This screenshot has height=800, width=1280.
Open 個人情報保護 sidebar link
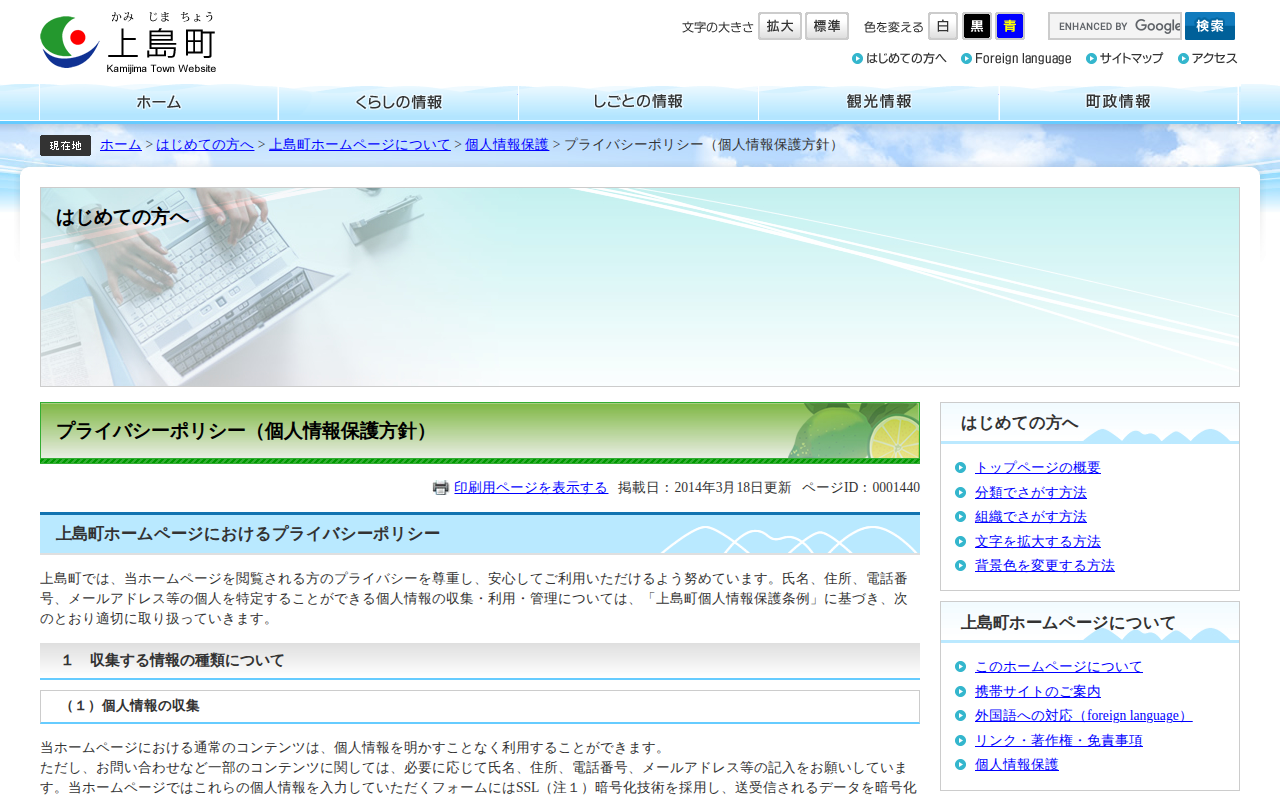click(x=1017, y=764)
